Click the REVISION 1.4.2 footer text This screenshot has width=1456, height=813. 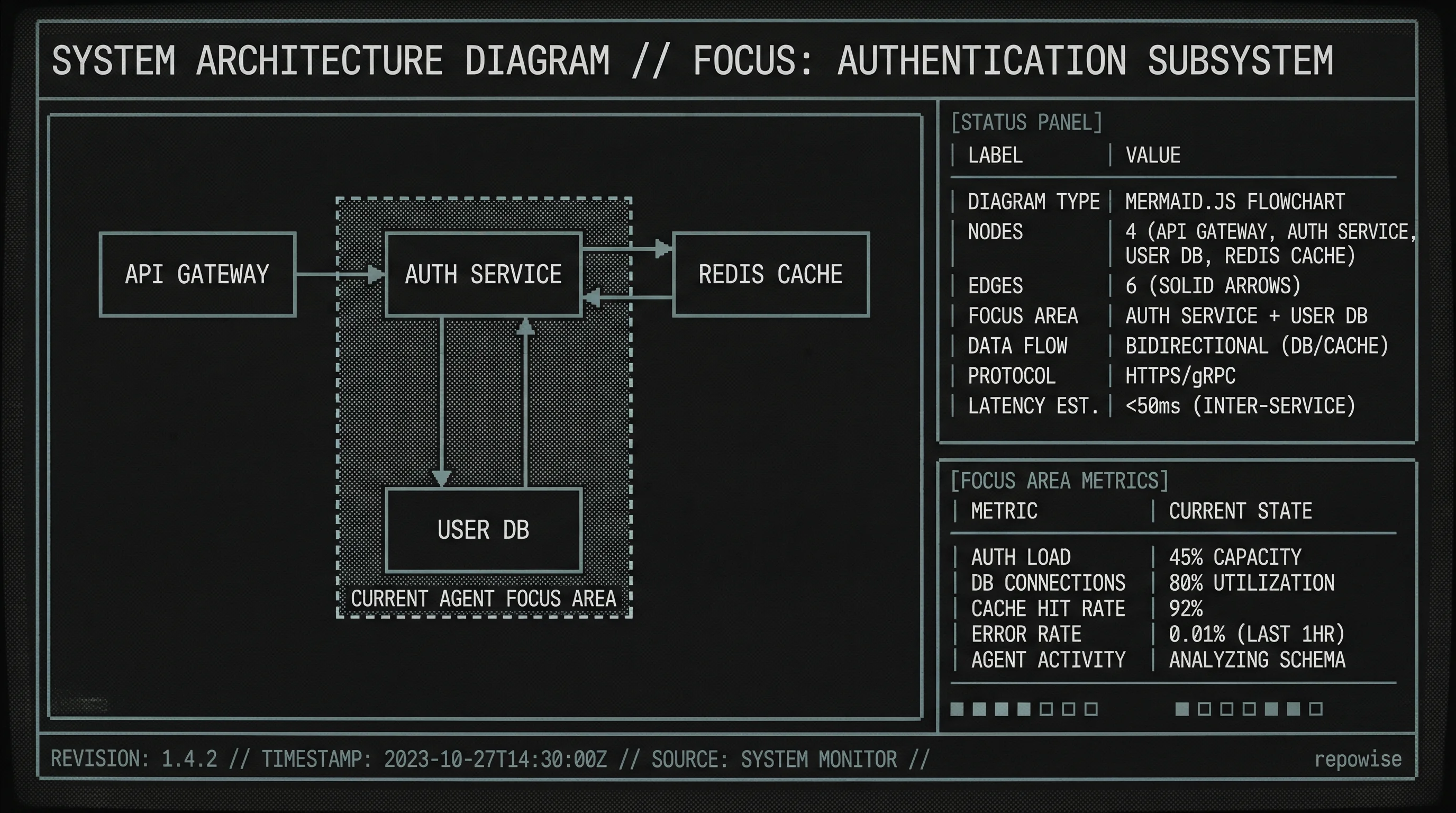pyautogui.click(x=134, y=758)
